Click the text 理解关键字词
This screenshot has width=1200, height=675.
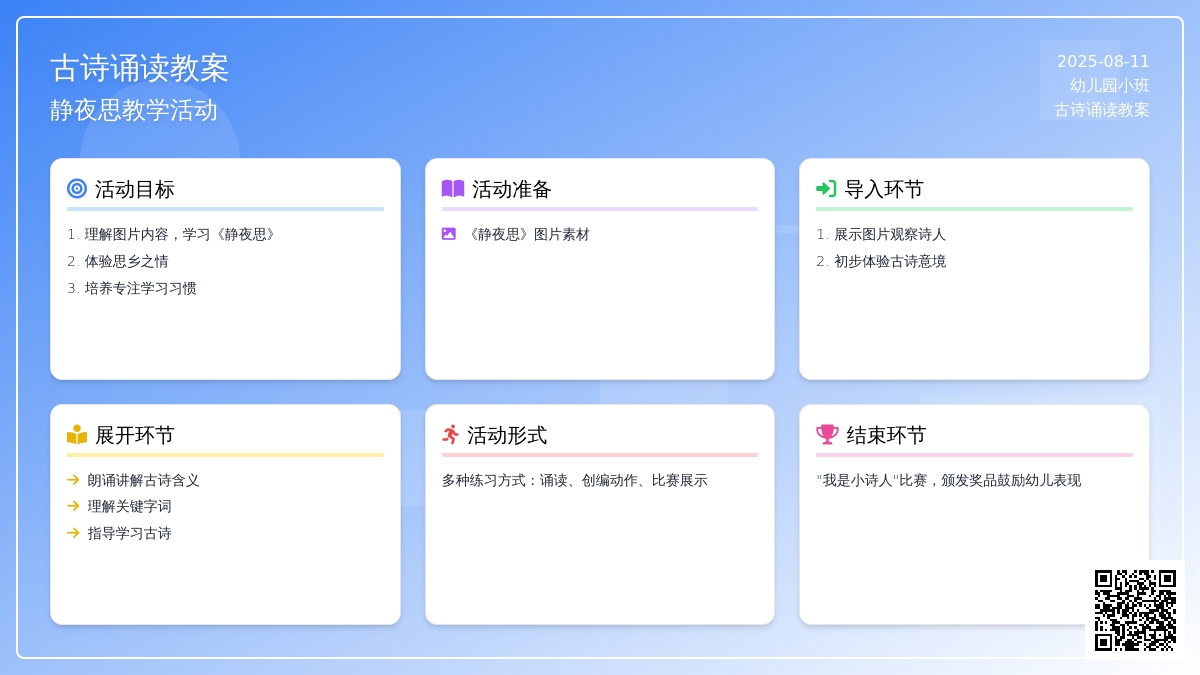point(129,506)
